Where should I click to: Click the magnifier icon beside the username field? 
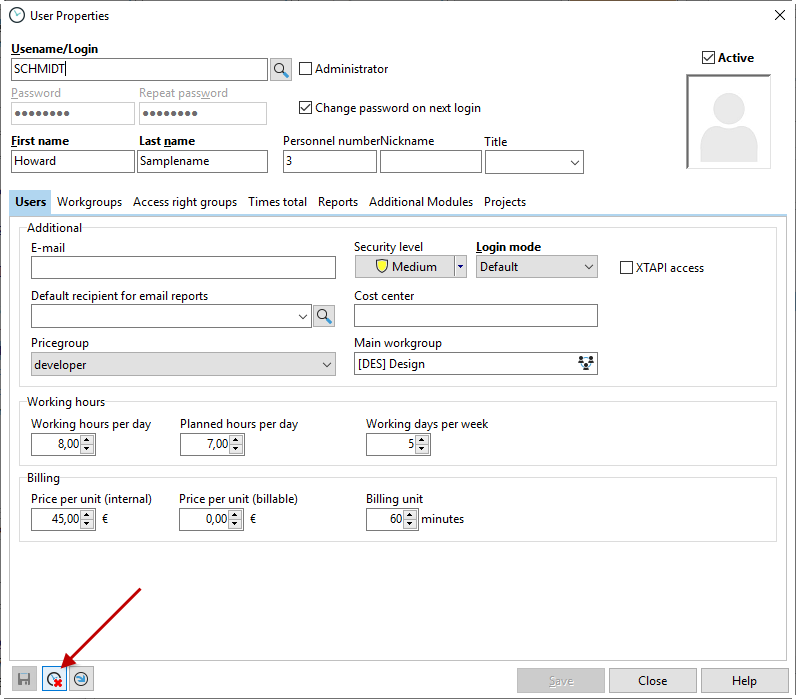(x=281, y=69)
